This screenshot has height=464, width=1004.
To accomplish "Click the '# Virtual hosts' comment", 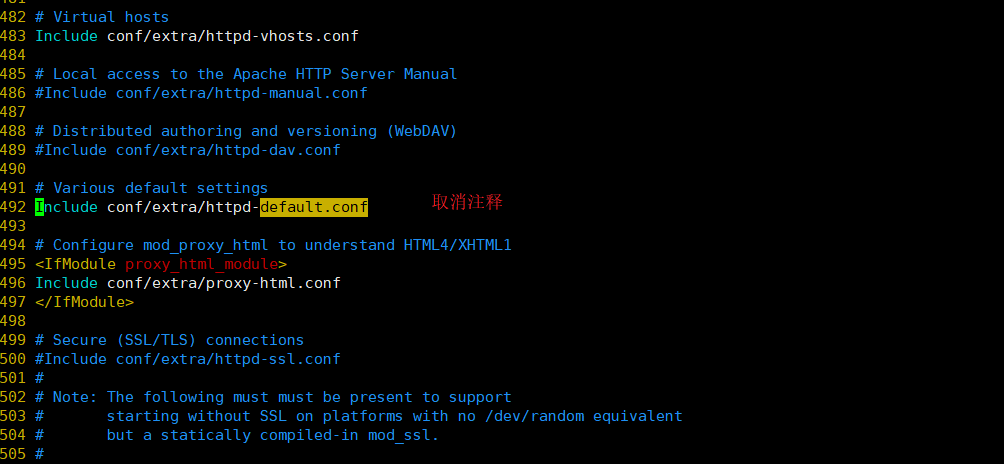I will click(x=102, y=17).
